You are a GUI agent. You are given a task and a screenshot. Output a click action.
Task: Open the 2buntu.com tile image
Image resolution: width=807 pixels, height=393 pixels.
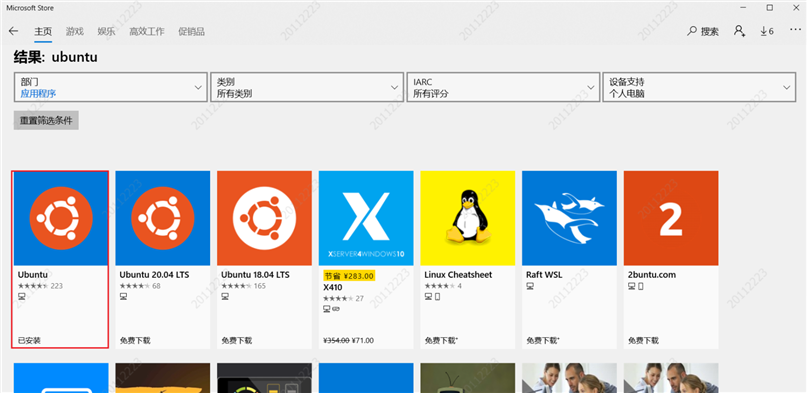point(671,218)
